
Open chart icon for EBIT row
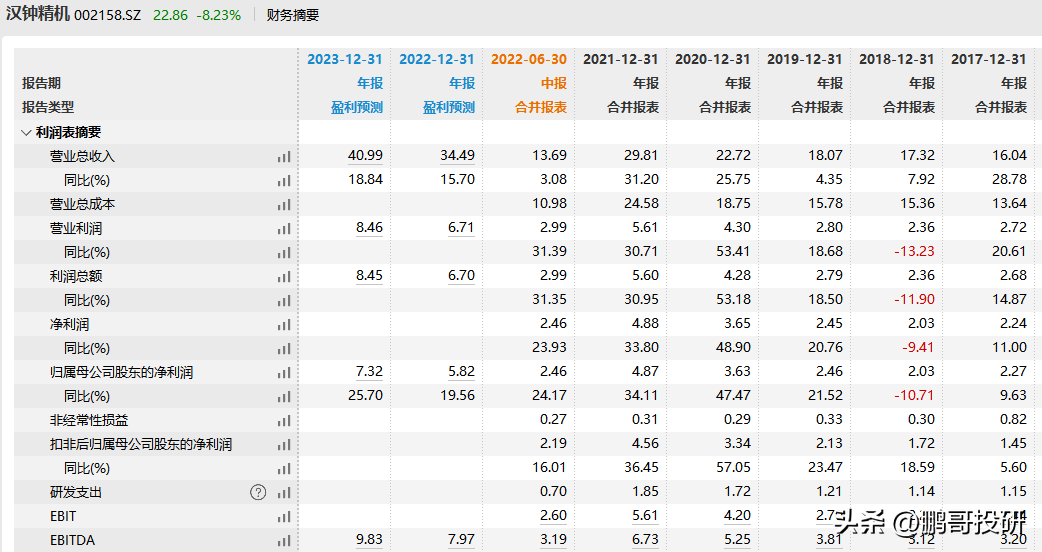[x=284, y=516]
